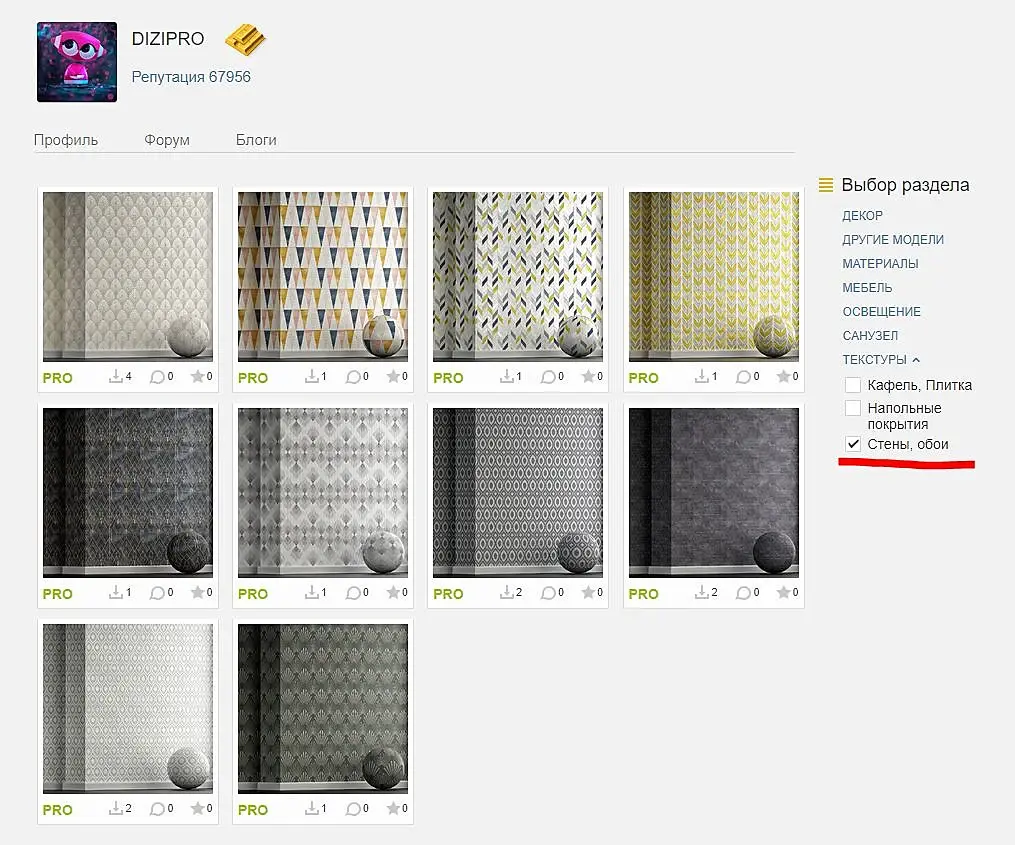Open the multicolor chevron wallpaper thumbnail
Screen dimensions: 1015x845
(518, 276)
